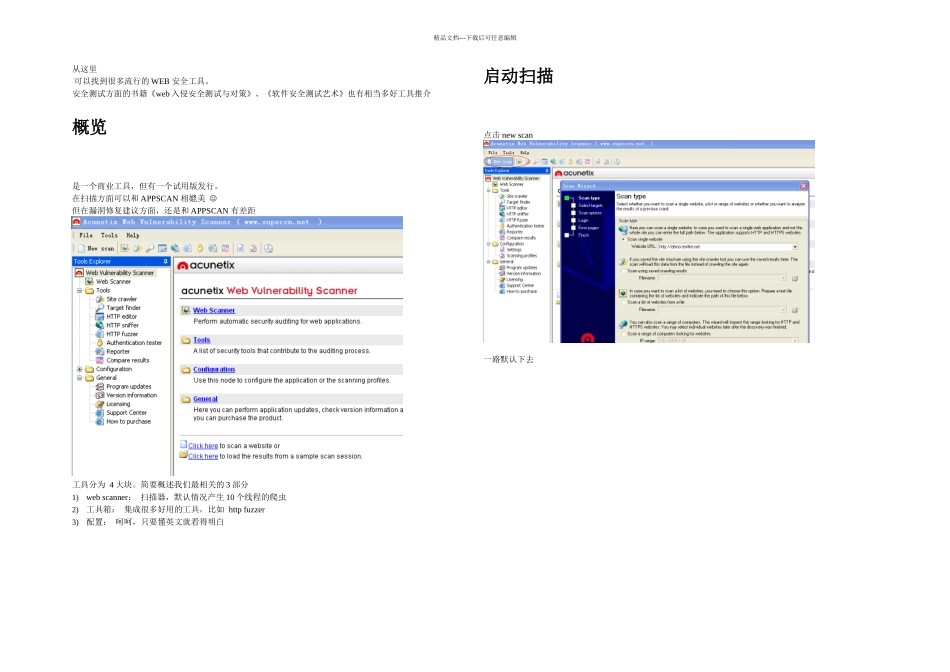Image resolution: width=950 pixels, height=672 pixels.
Task: Click 'Click here' to load sample scan results
Action: 203,456
